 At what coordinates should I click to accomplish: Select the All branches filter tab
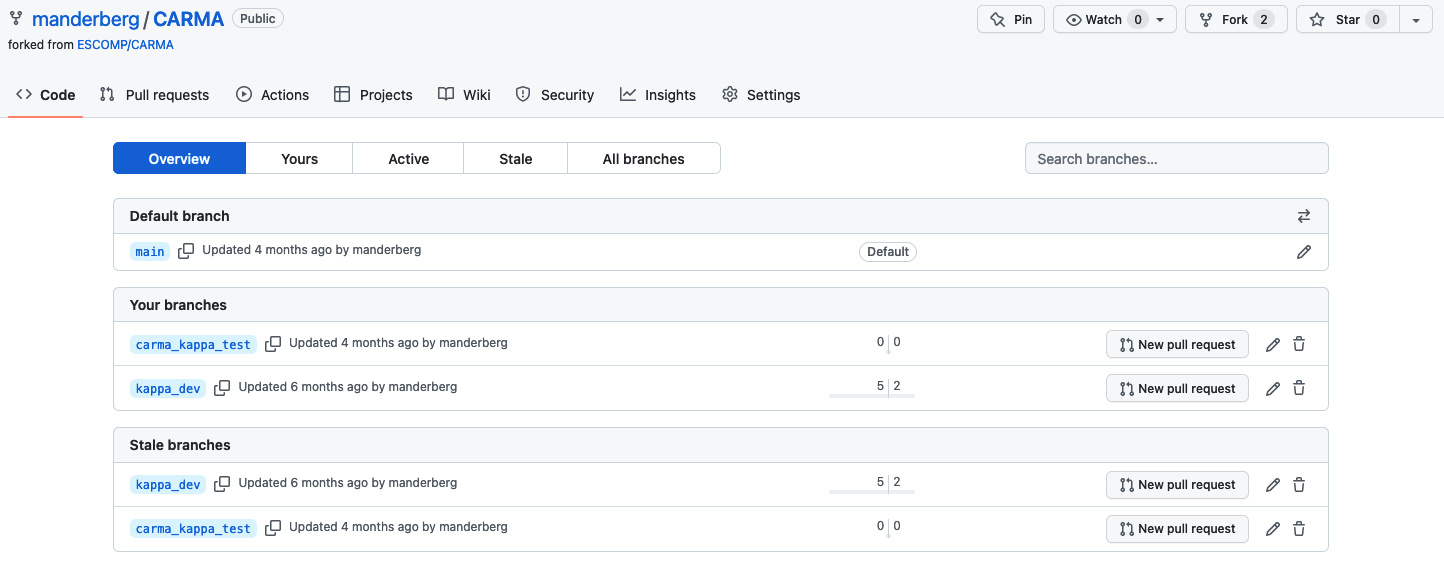point(643,159)
